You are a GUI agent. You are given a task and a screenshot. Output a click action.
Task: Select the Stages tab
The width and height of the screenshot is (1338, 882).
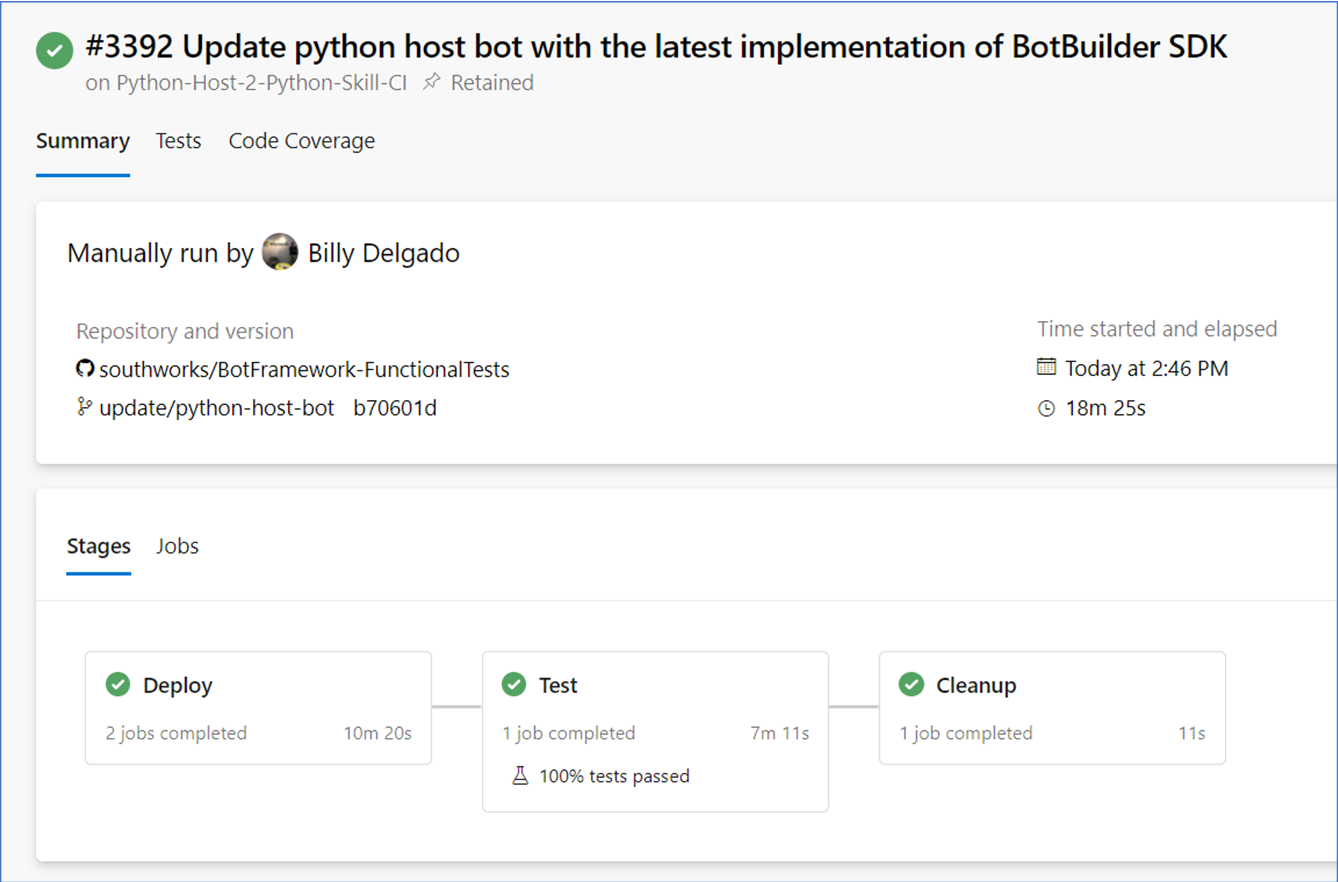coord(98,546)
